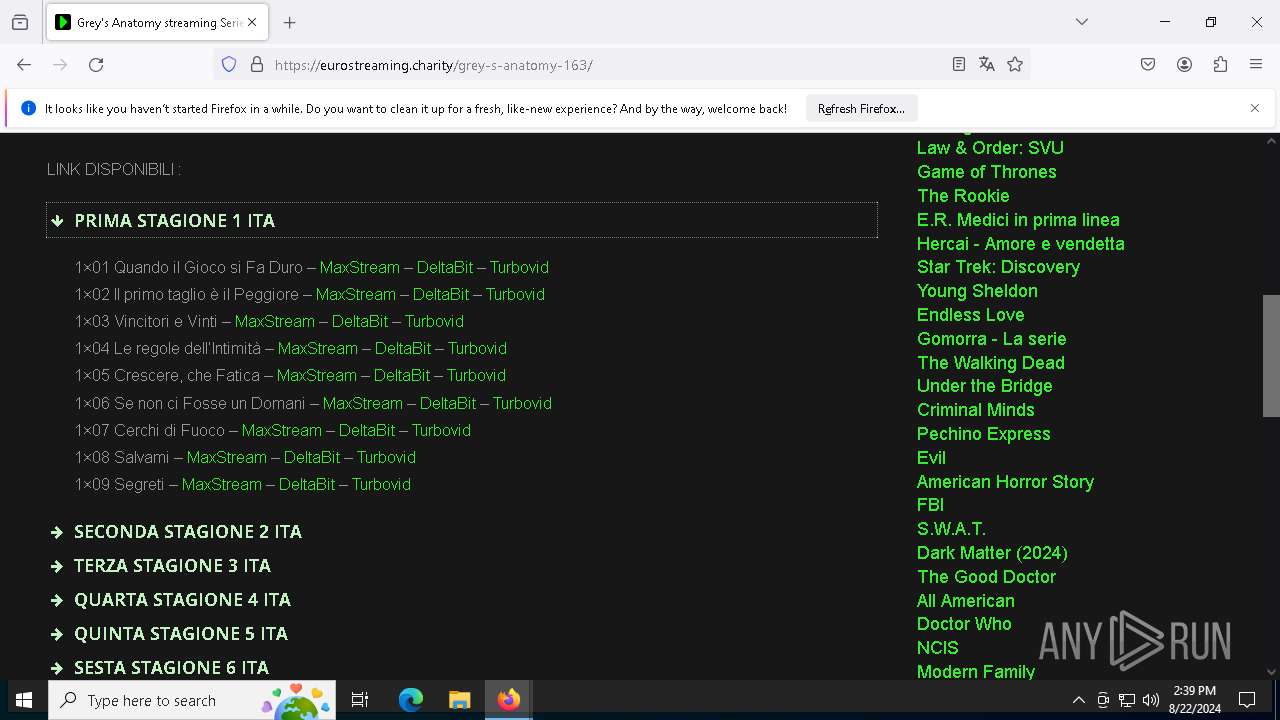Screen dimensions: 1280x720
Task: Open a new tab with plus button
Action: coord(290,22)
